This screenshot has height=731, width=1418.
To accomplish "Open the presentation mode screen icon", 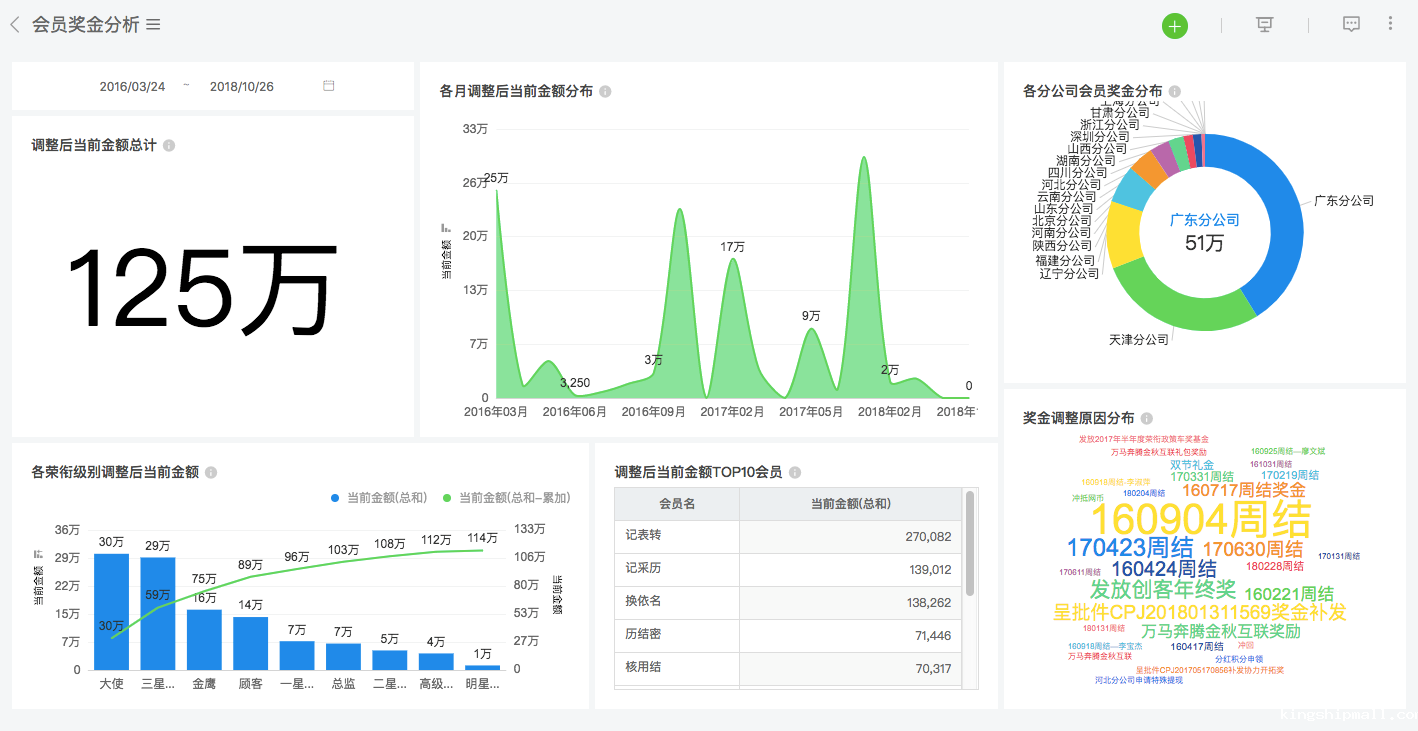I will click(1264, 25).
